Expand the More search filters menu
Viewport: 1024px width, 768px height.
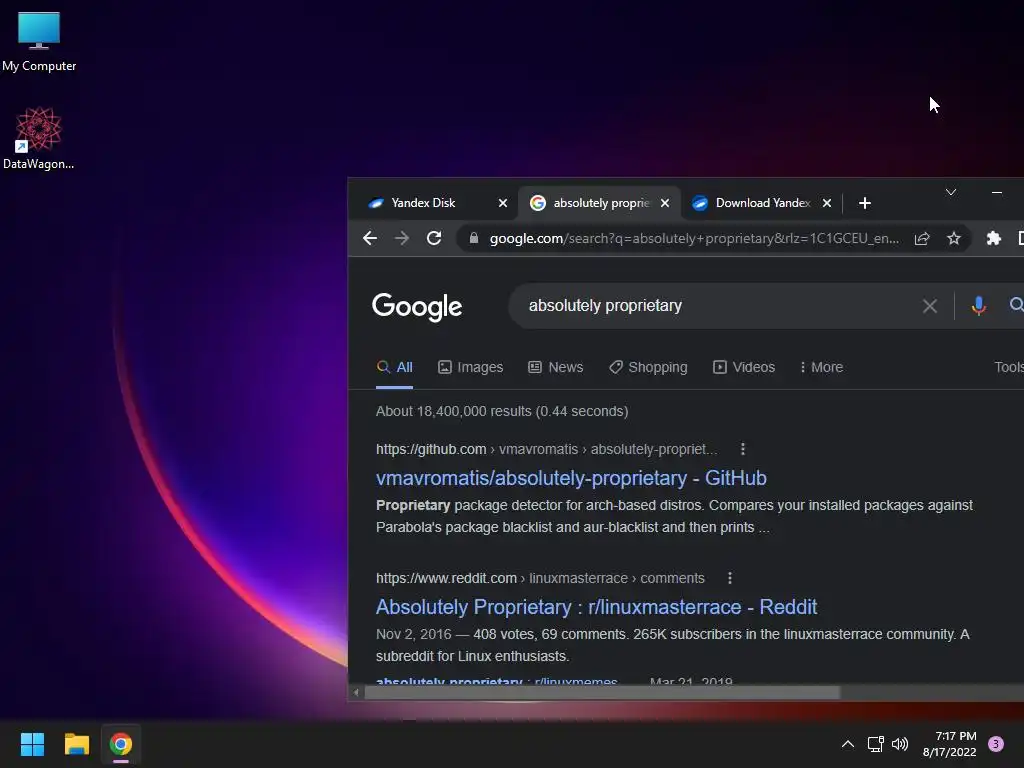click(x=822, y=367)
